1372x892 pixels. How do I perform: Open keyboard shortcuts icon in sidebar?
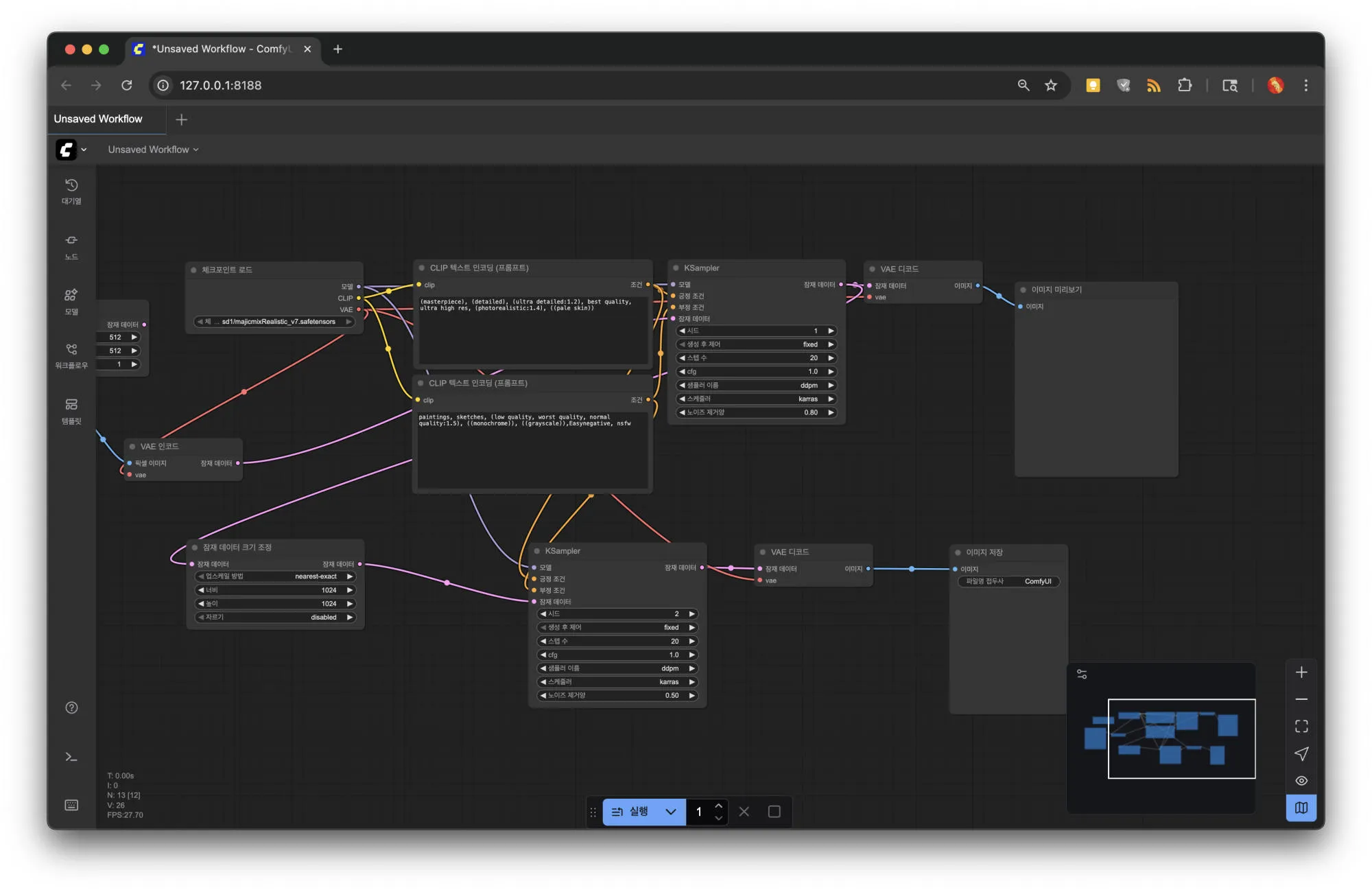(x=71, y=805)
